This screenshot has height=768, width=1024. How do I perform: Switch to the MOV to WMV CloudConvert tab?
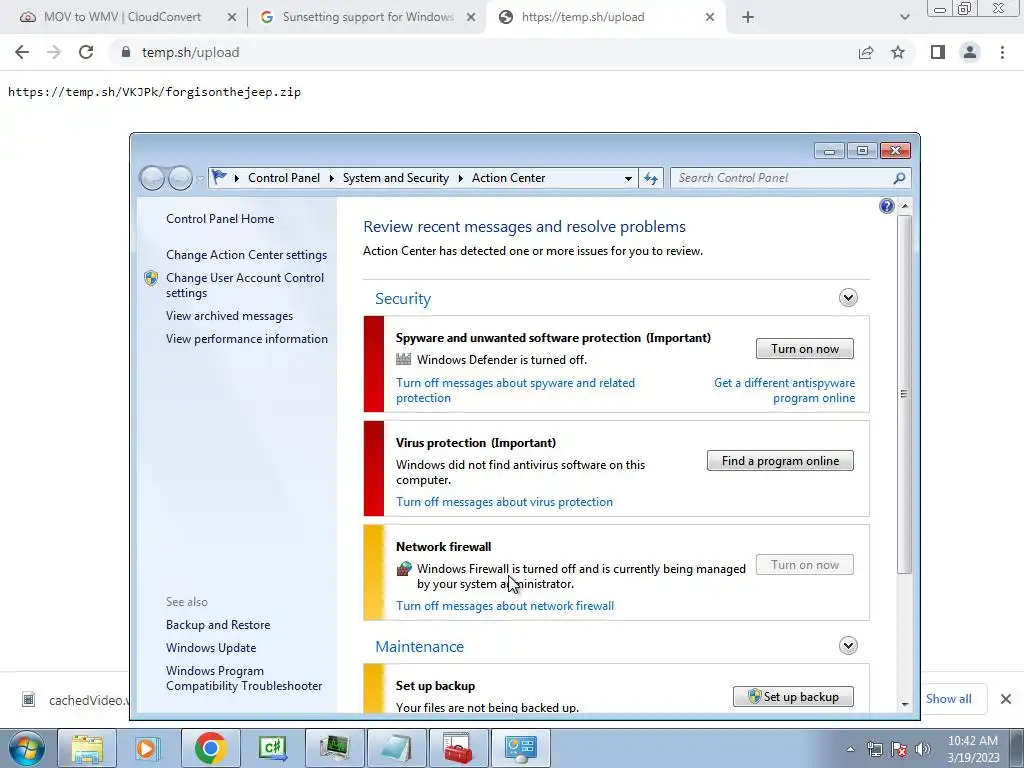click(122, 17)
